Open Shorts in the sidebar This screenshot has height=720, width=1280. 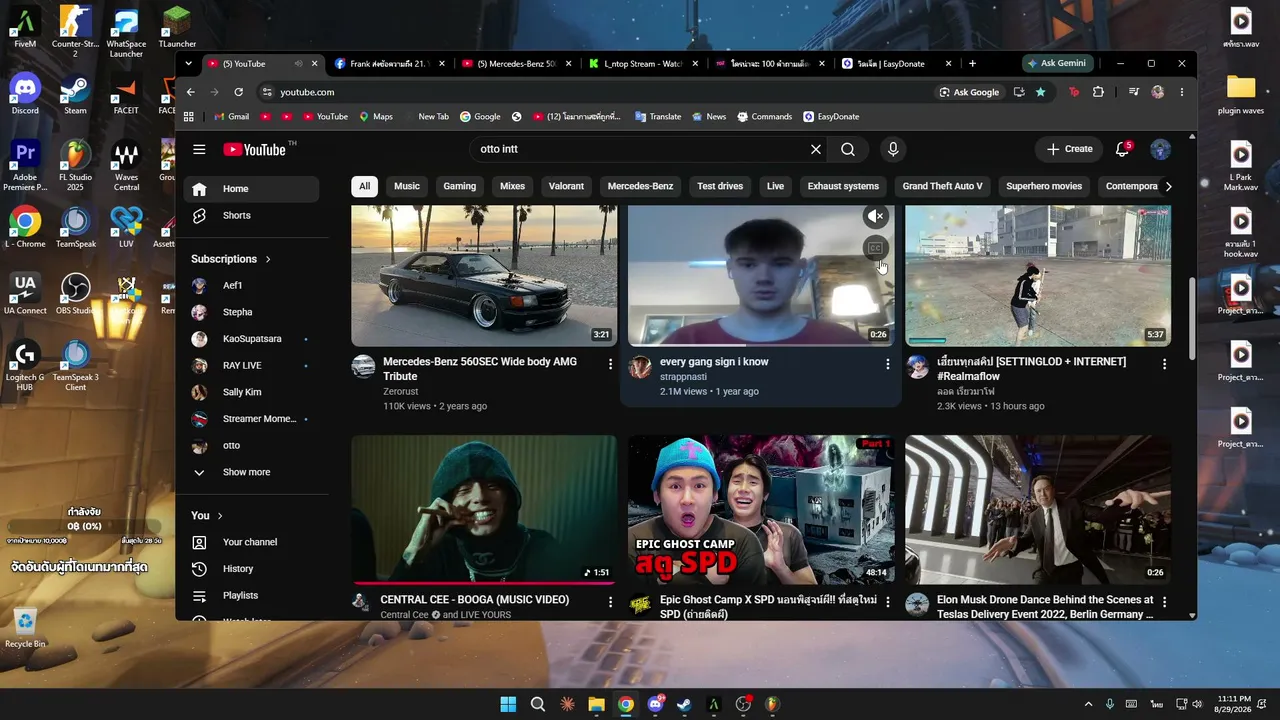tap(252, 216)
